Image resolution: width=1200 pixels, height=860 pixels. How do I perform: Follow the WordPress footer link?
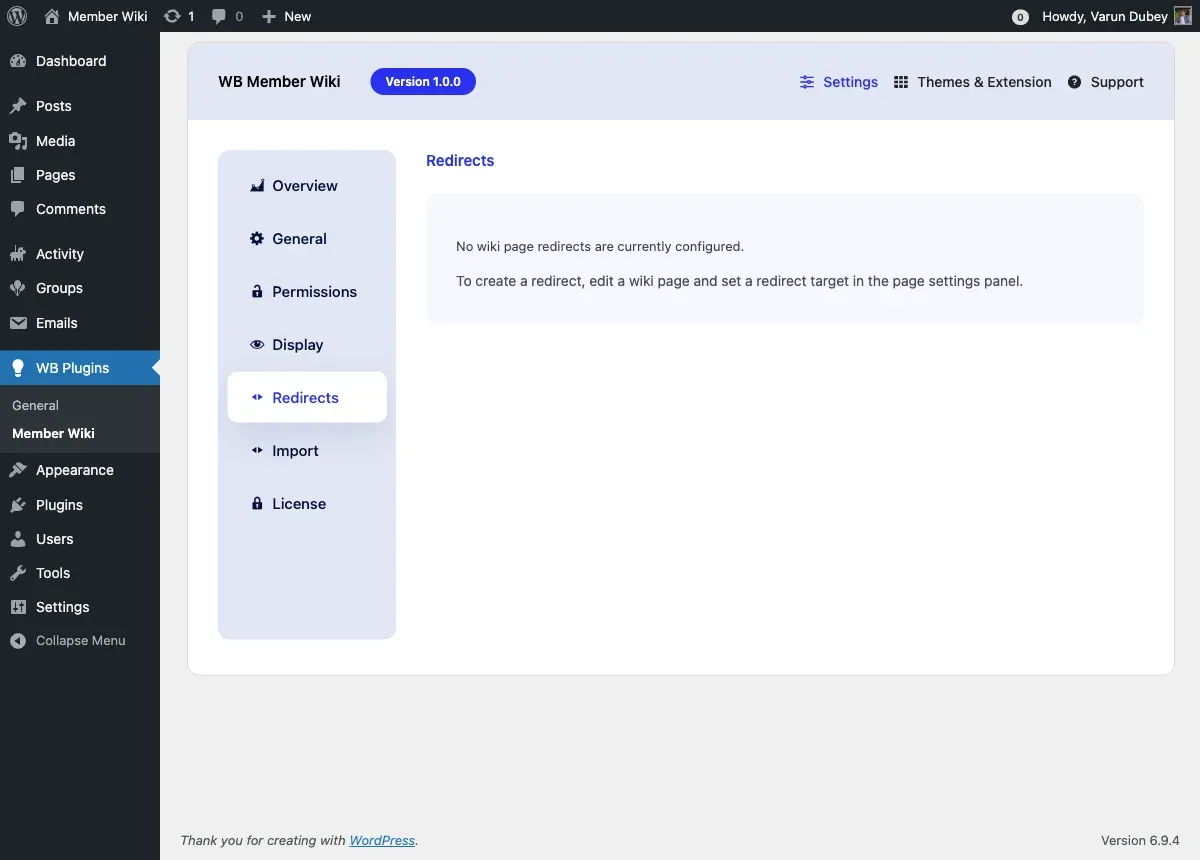click(382, 840)
